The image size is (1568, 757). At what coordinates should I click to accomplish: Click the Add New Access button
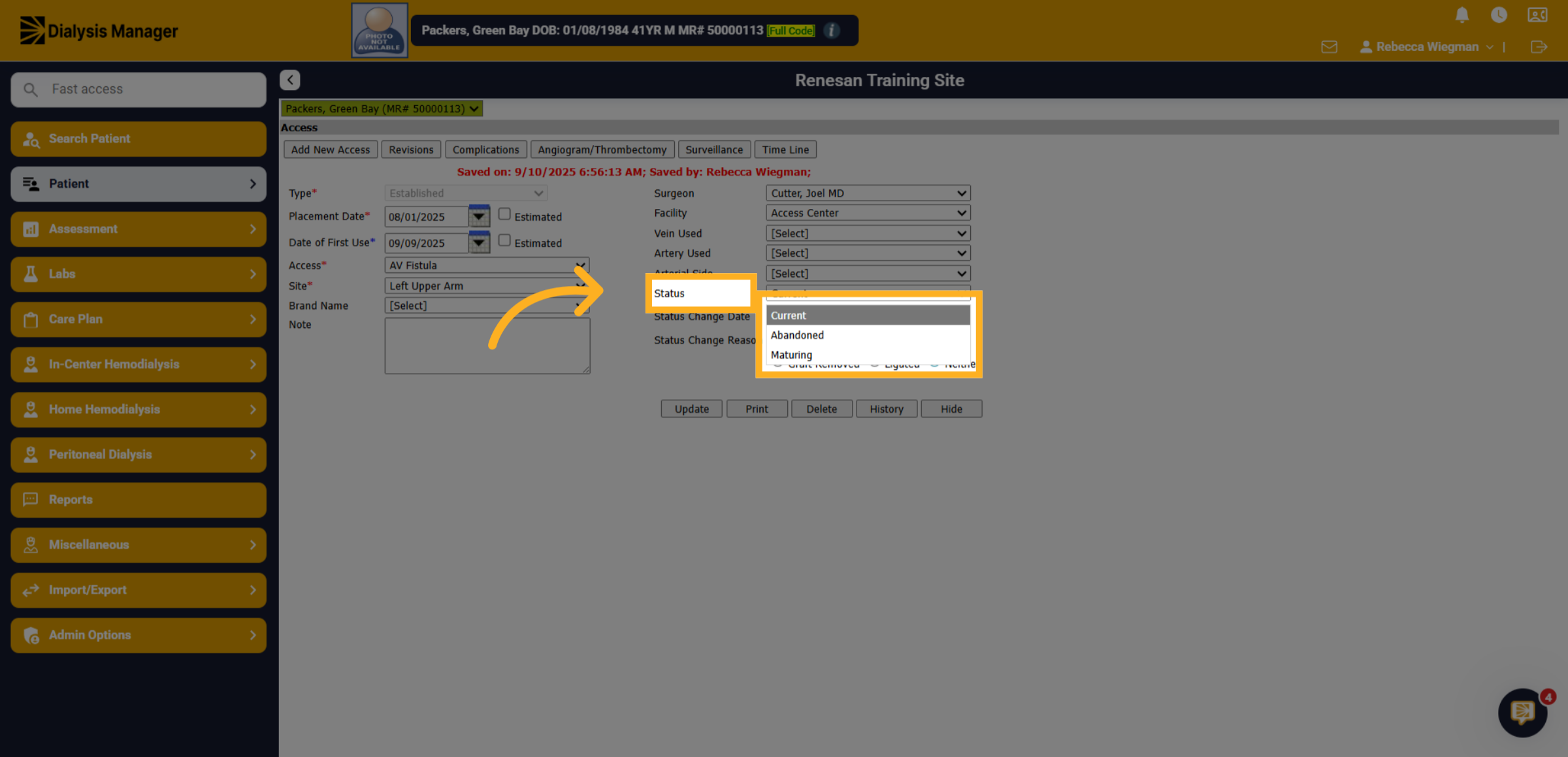click(330, 150)
